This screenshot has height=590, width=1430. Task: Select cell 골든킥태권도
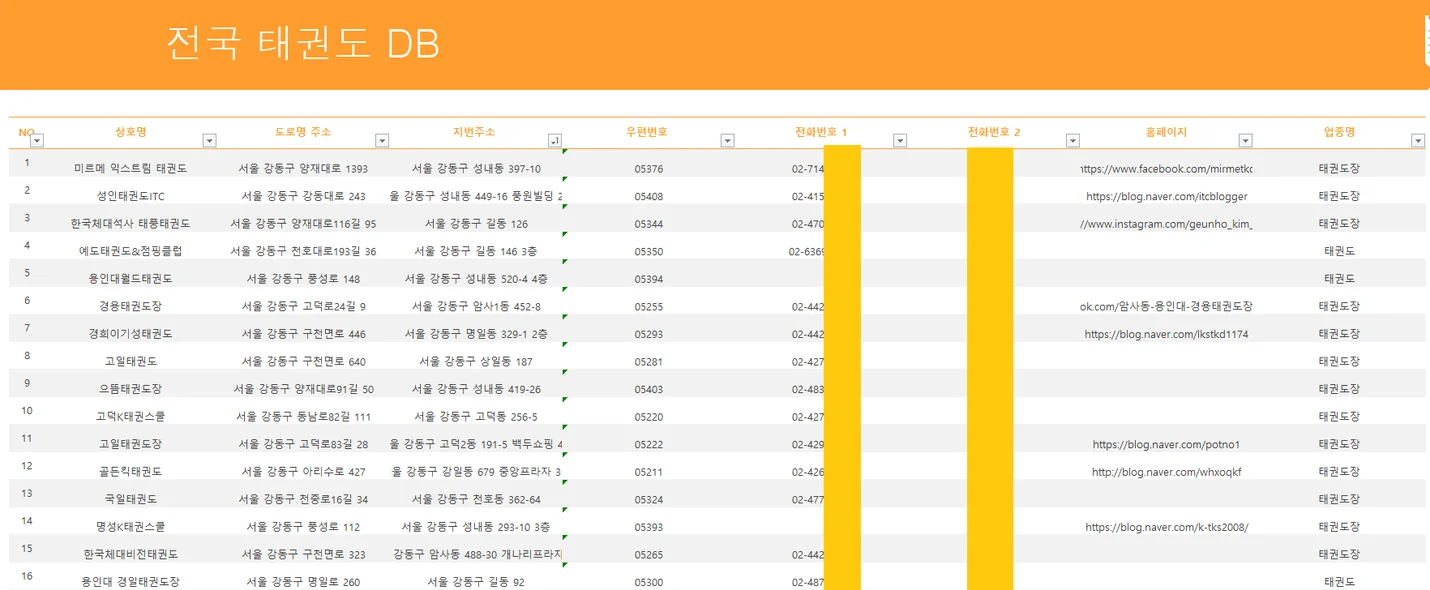point(131,472)
